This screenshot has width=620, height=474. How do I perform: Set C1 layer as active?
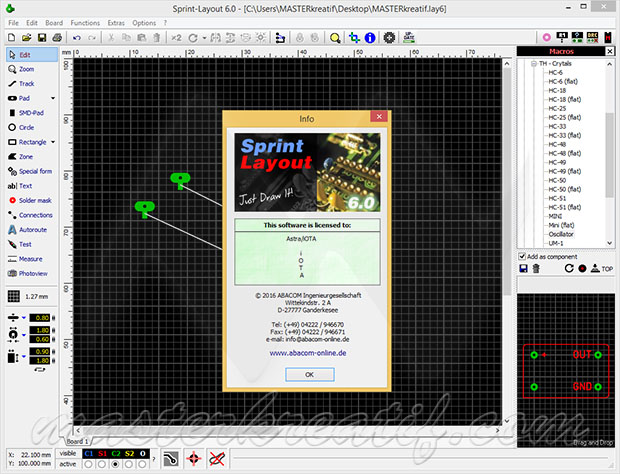89,464
